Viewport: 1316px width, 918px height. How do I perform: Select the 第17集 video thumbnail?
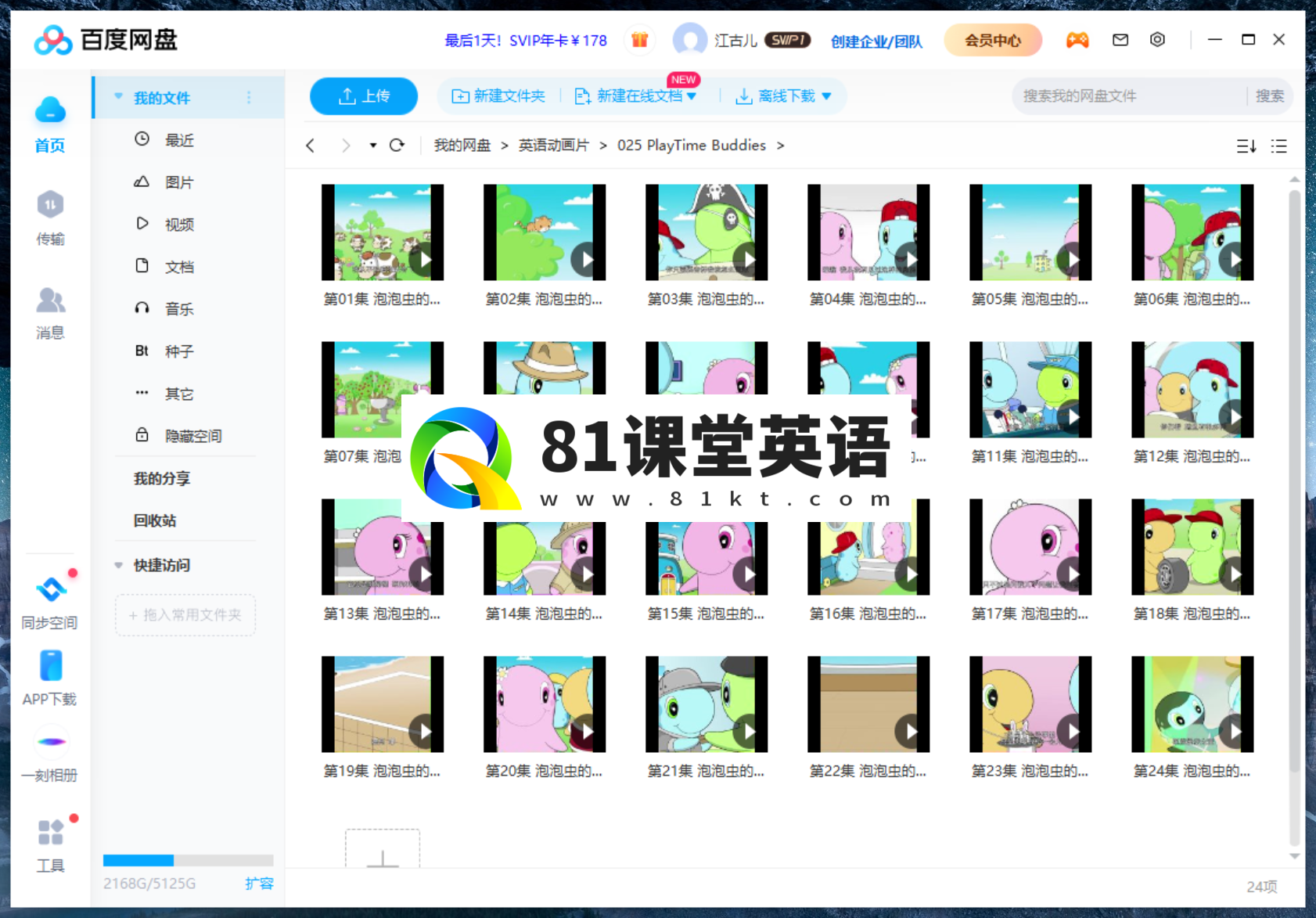point(1030,547)
